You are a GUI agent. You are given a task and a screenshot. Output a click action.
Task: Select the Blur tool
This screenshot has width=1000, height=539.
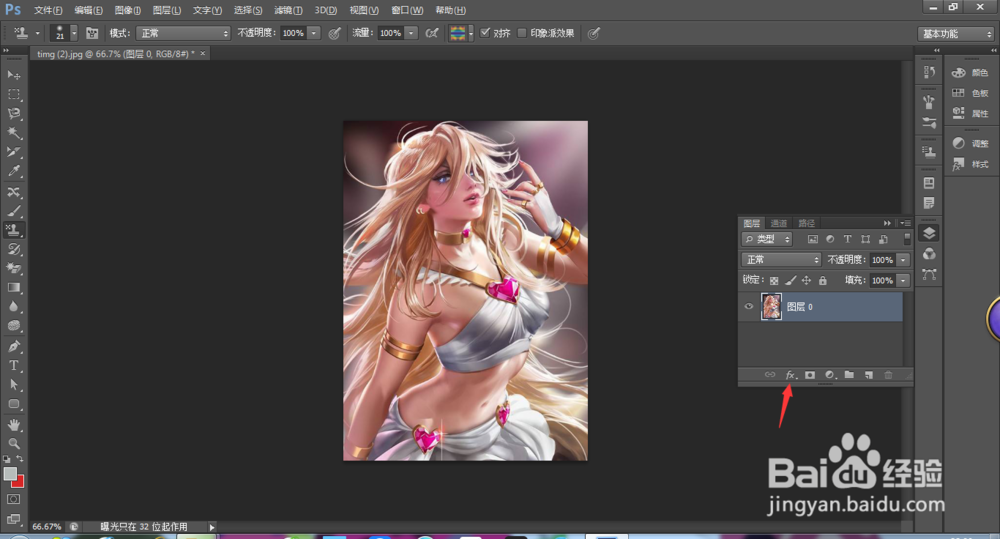[x=13, y=307]
